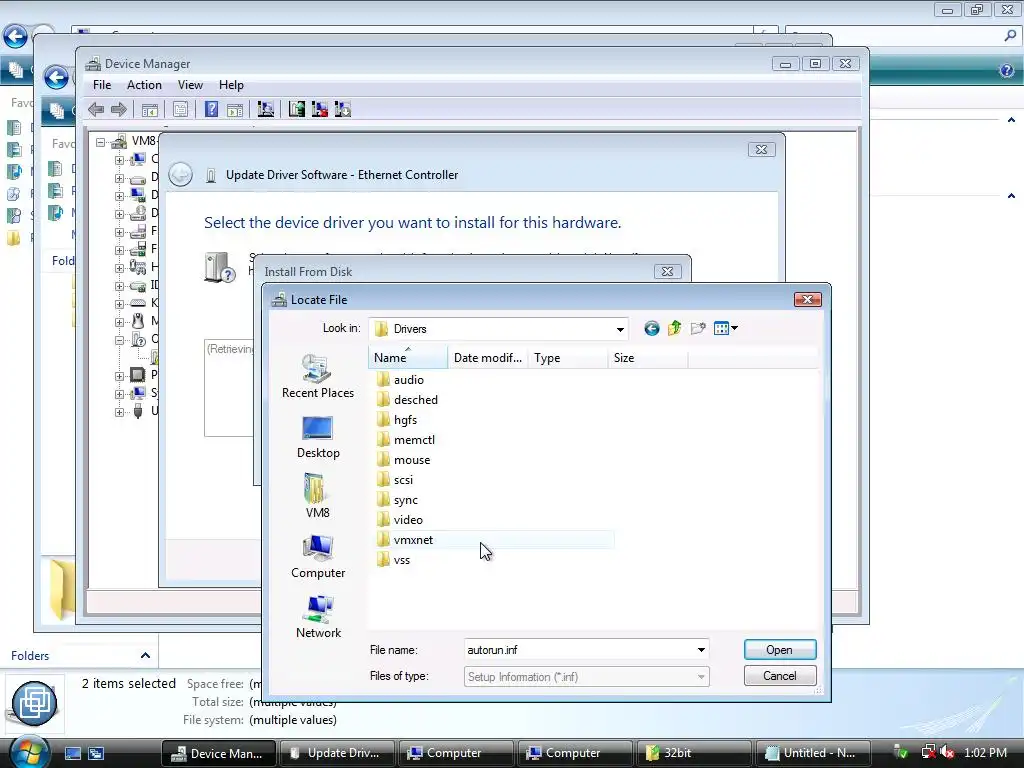Select the memctl folder
1024x768 pixels.
click(406, 440)
